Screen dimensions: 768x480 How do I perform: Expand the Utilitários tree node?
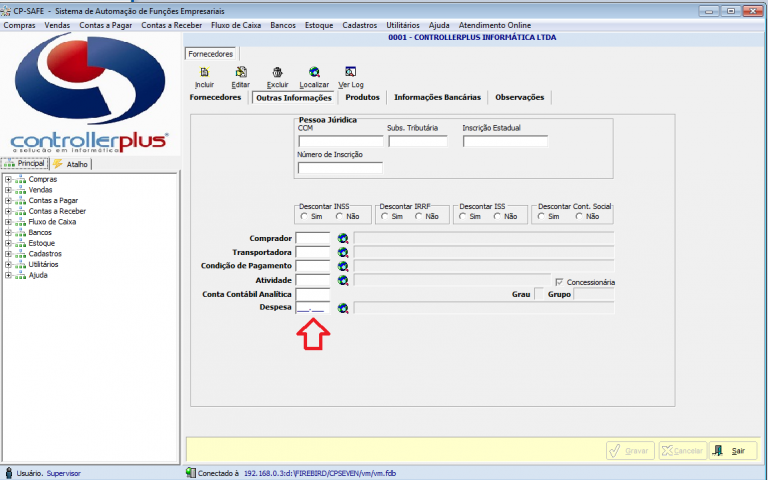click(x=8, y=264)
